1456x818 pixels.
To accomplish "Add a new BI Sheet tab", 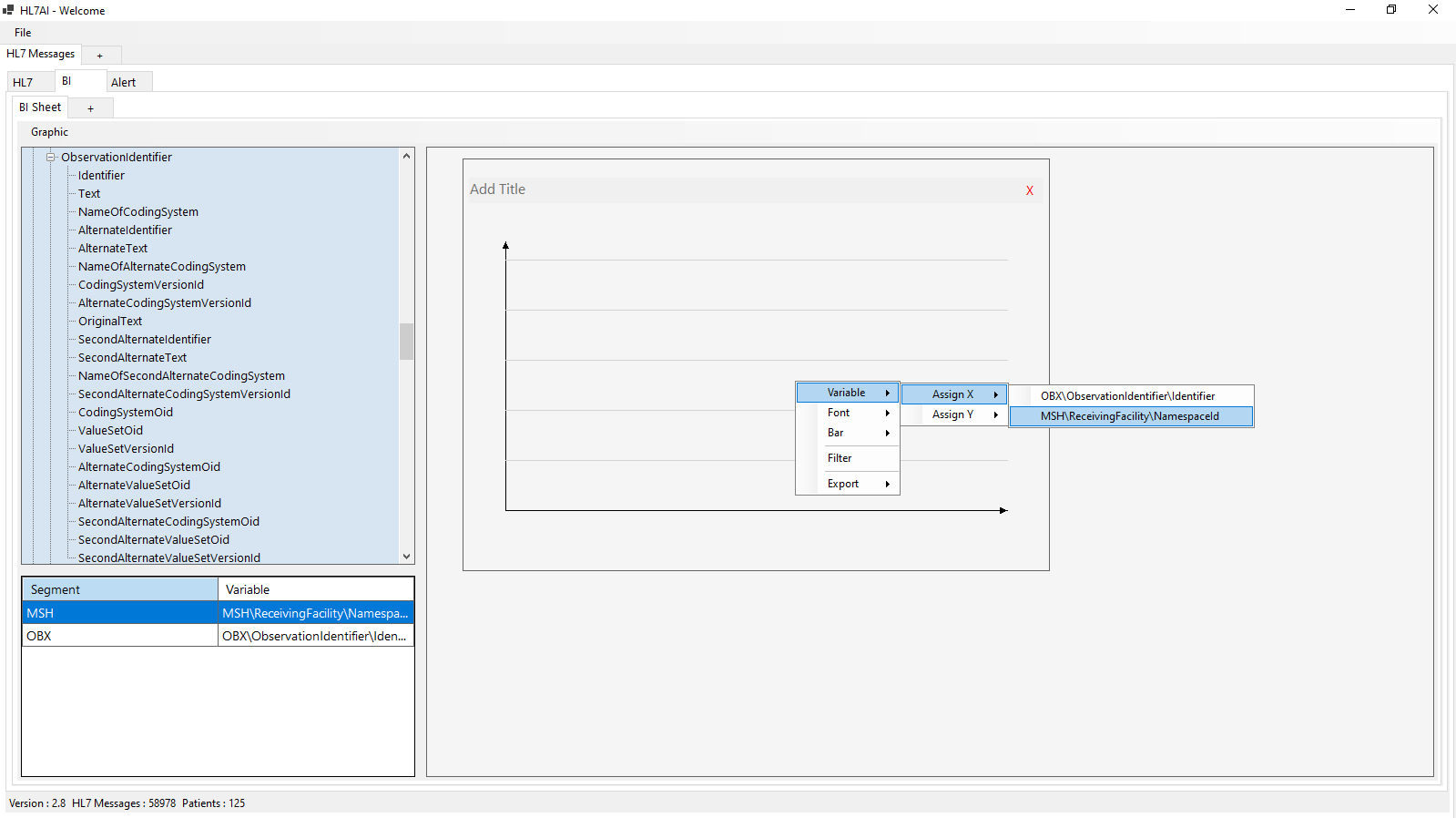I will [x=90, y=108].
